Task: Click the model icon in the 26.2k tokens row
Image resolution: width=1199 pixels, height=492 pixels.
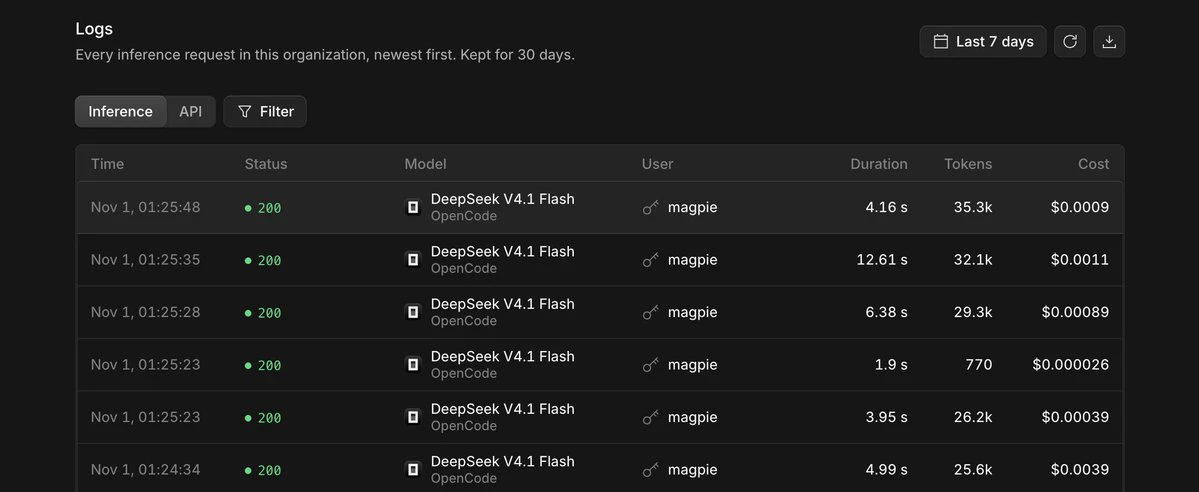Action: 413,417
